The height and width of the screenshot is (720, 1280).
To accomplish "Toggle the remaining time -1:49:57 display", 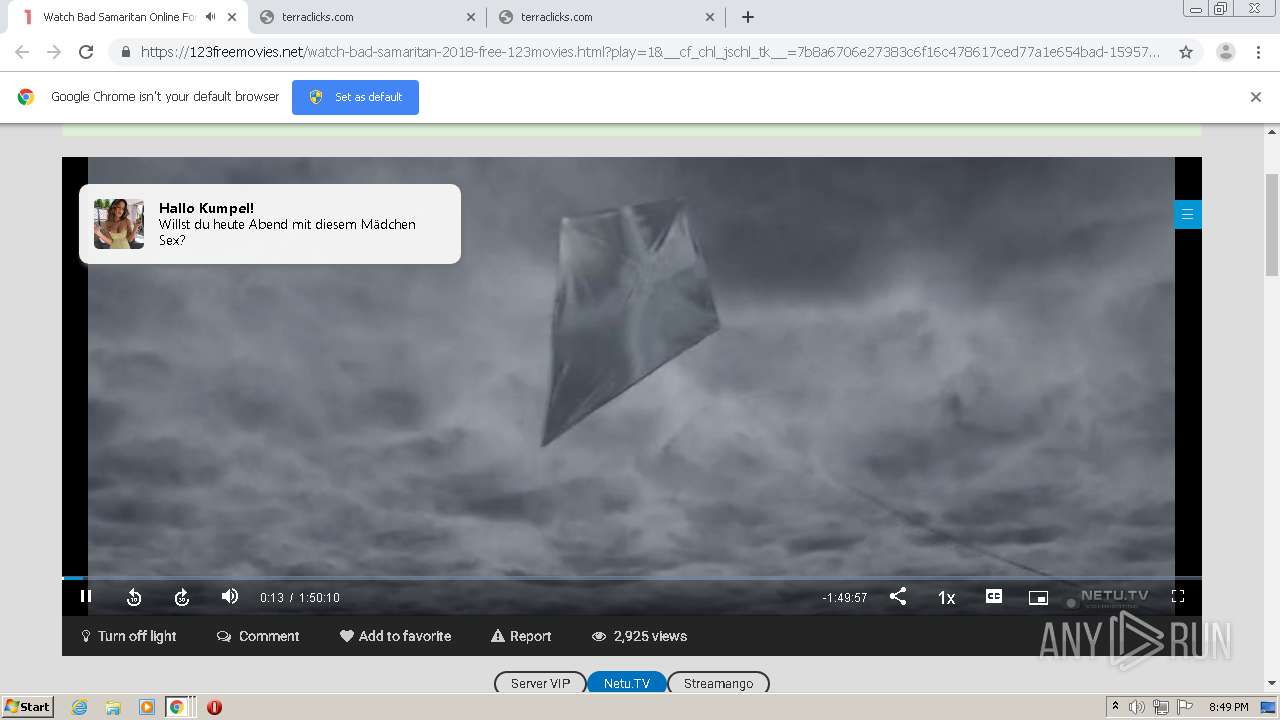I will pyautogui.click(x=845, y=597).
